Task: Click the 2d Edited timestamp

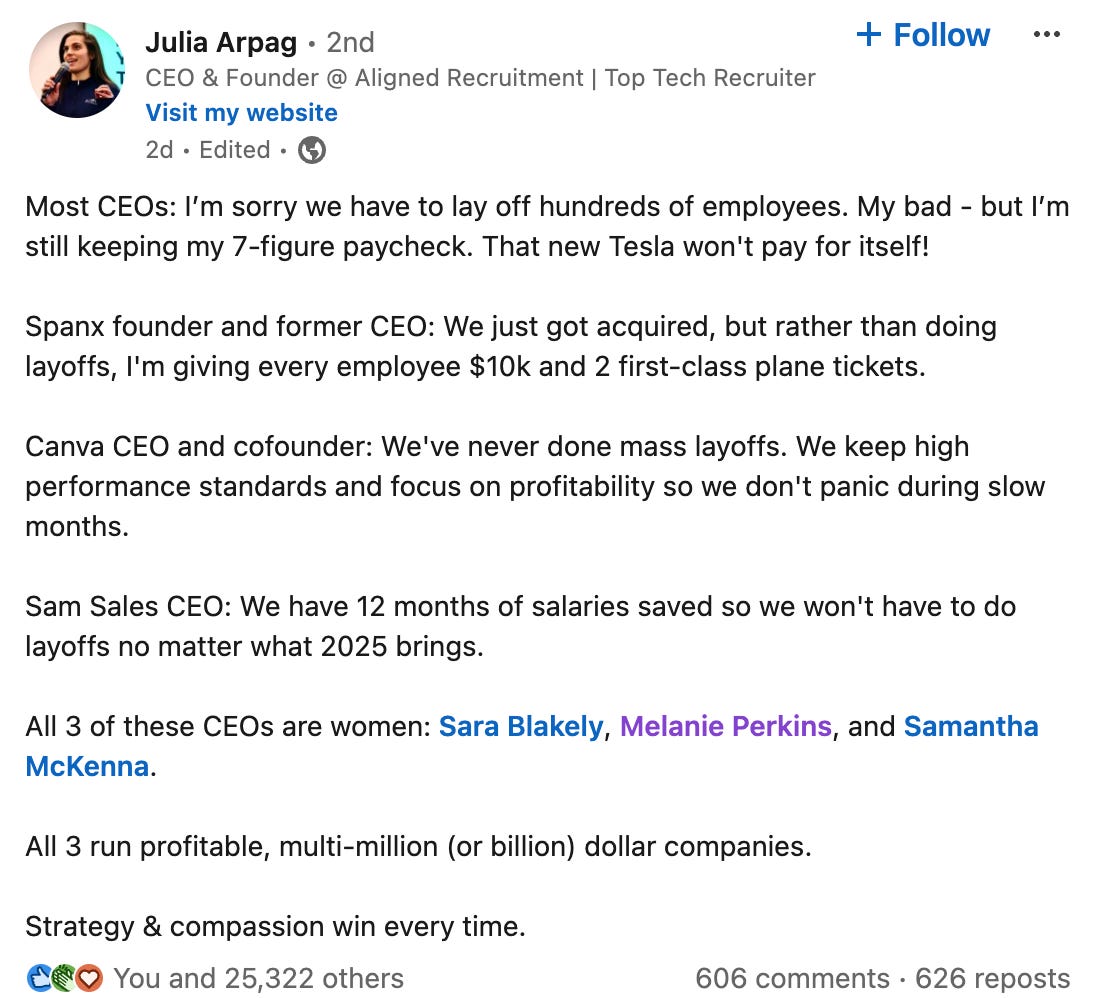Action: (207, 150)
